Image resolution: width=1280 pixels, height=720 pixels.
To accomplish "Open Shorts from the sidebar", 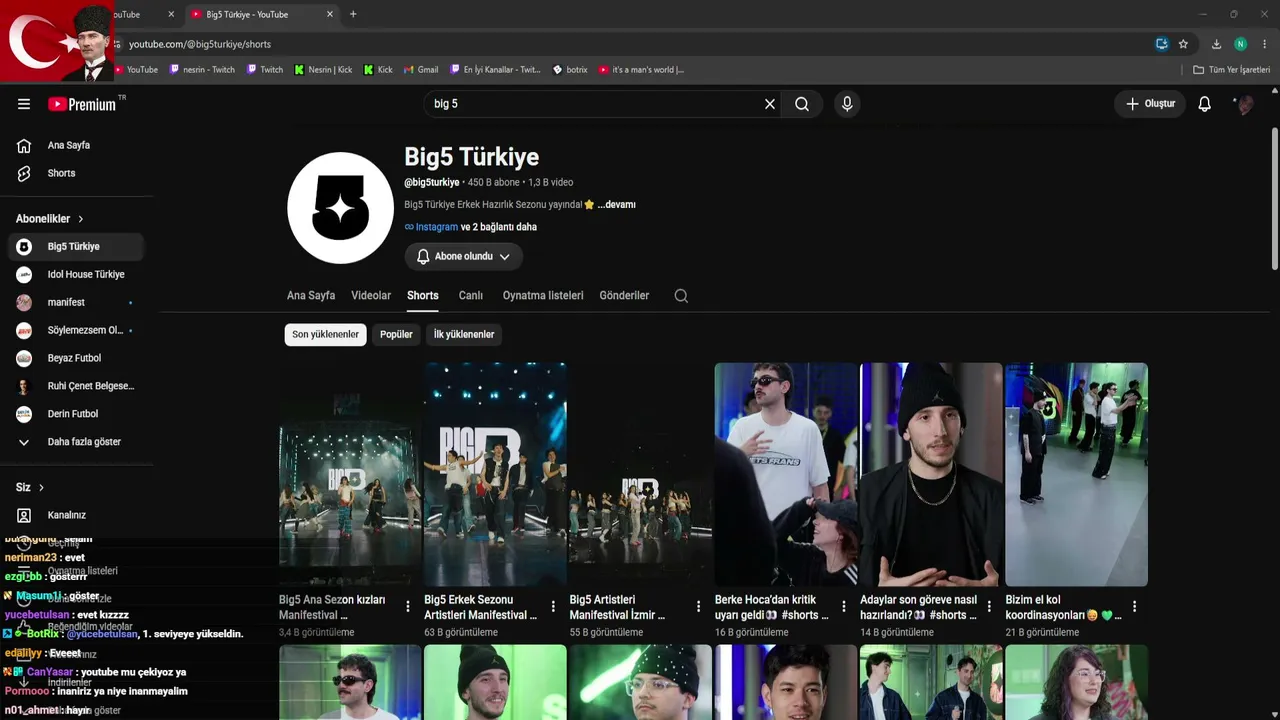I will [76, 173].
